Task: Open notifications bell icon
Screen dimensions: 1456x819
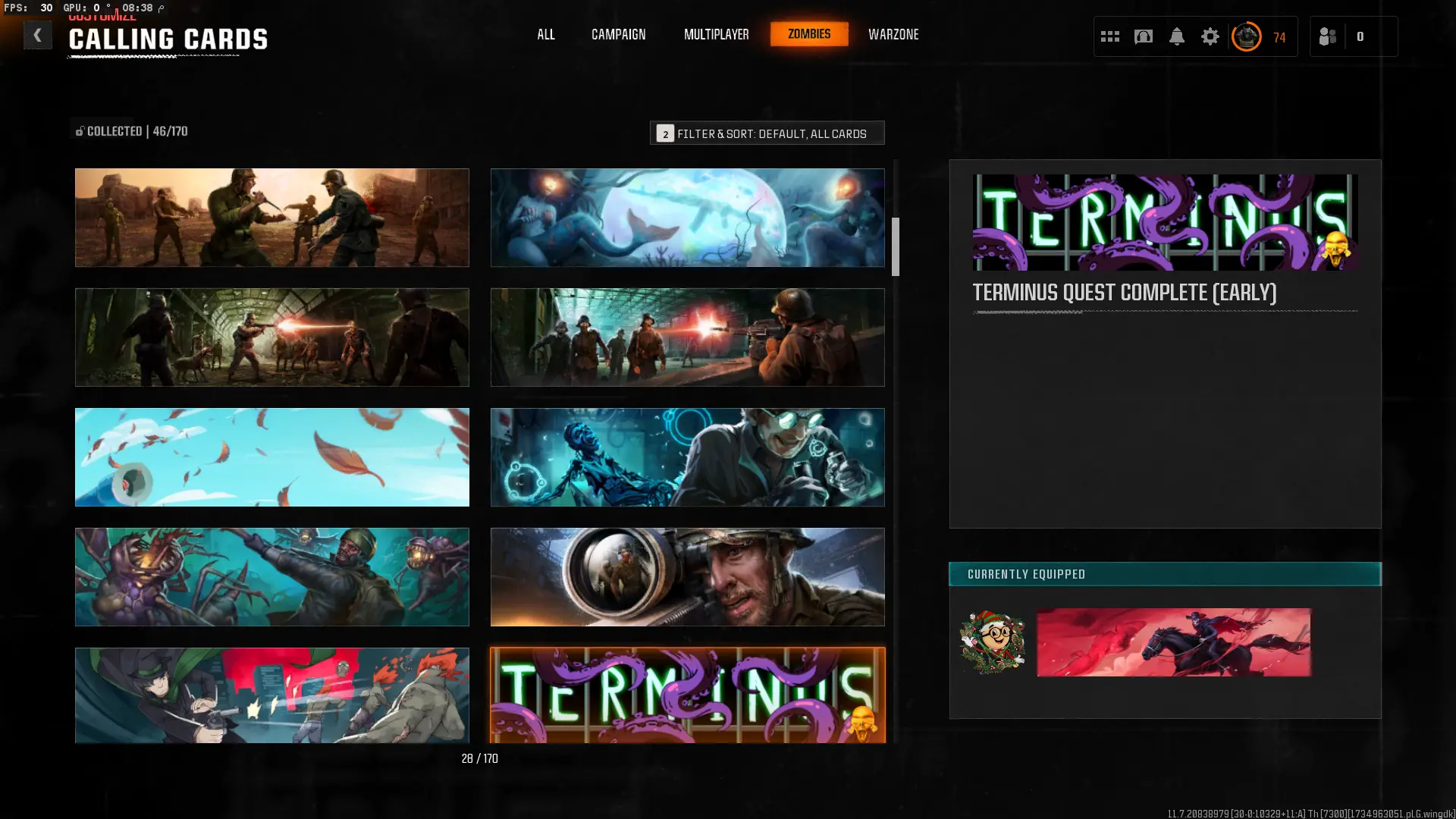Action: click(1176, 36)
